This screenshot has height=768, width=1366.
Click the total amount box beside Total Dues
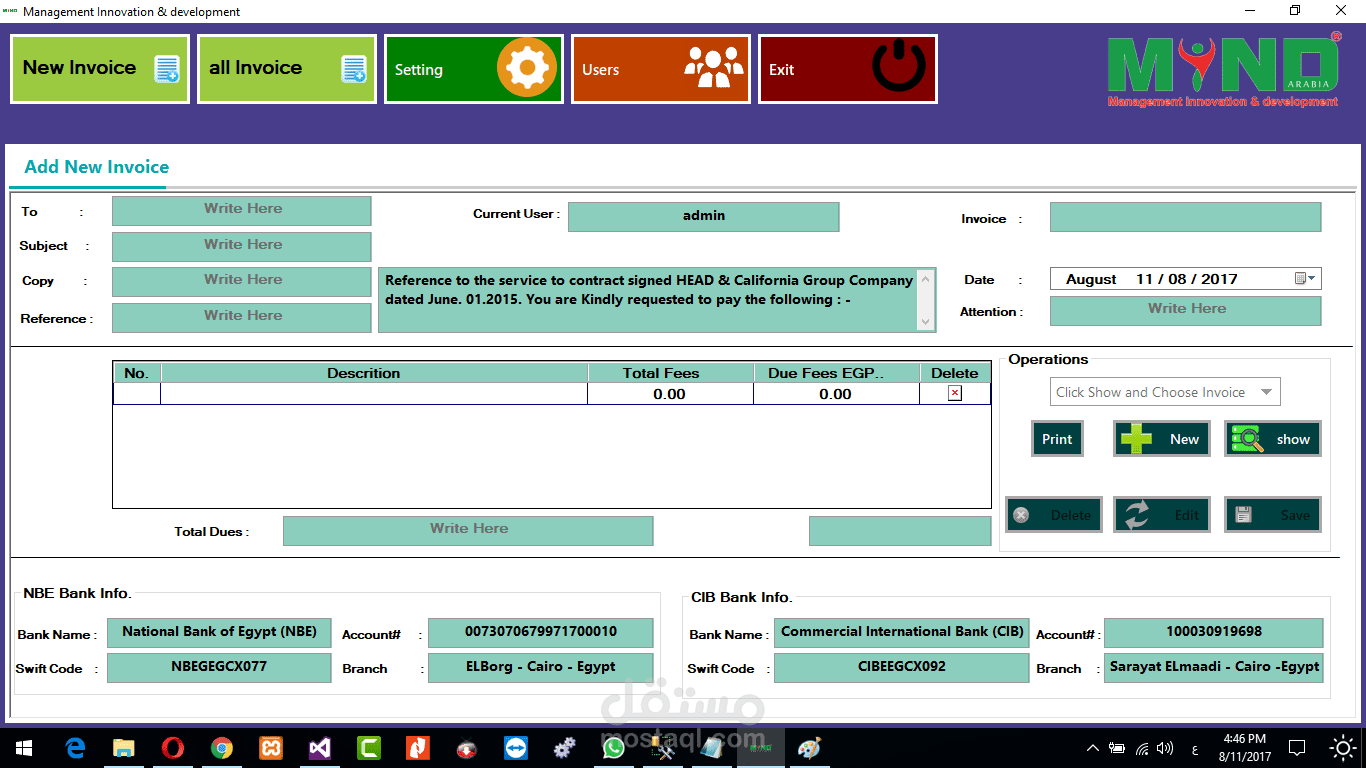pos(900,531)
